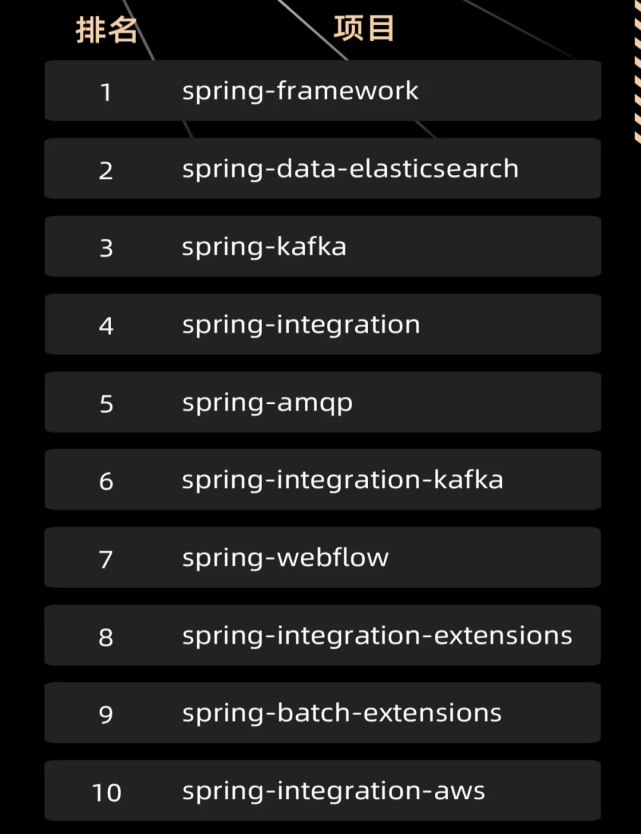This screenshot has width=641, height=834.
Task: Click rank number 8
Action: pyautogui.click(x=106, y=637)
